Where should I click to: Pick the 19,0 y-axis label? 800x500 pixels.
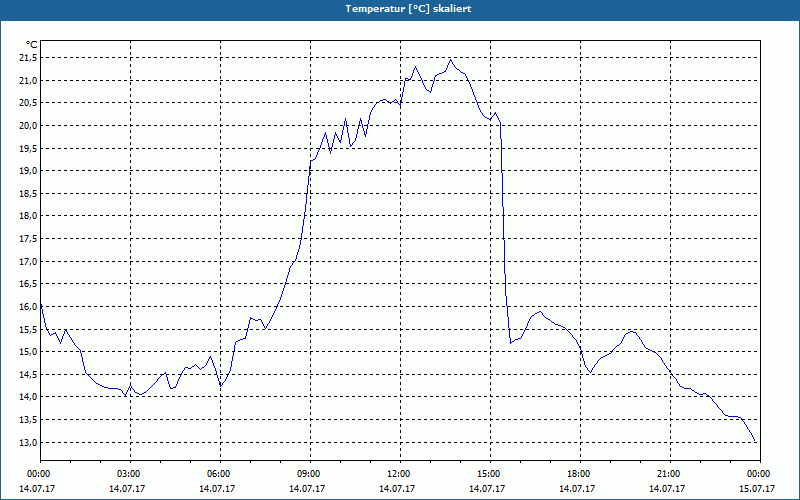pyautogui.click(x=28, y=171)
